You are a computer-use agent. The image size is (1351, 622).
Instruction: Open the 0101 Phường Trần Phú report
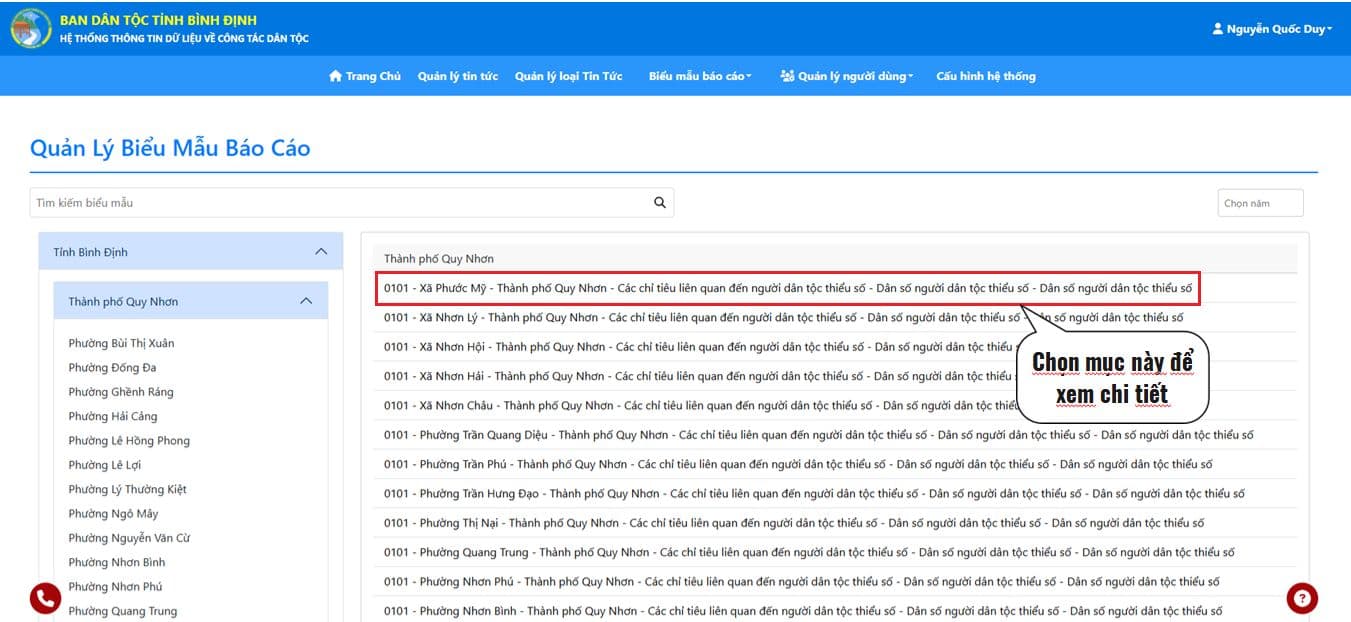[798, 464]
